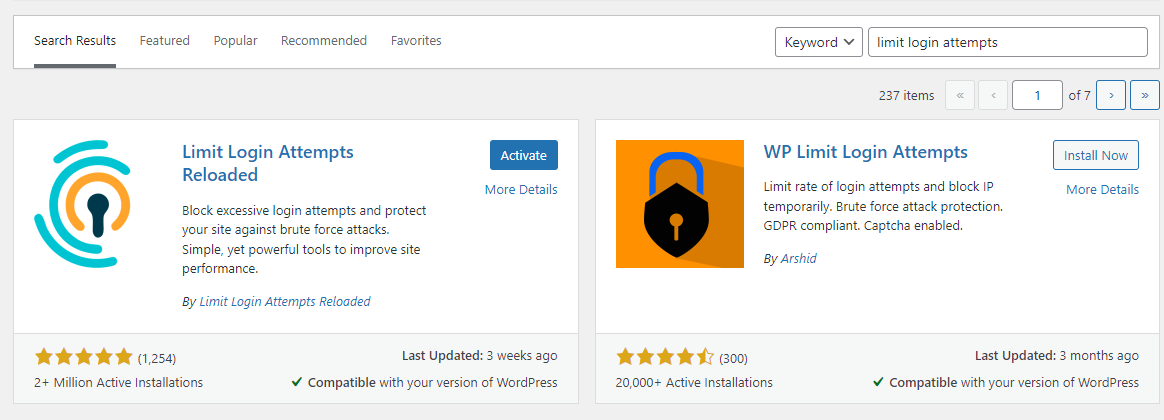Select the Search Results tab
The image size is (1164, 420).
[75, 41]
